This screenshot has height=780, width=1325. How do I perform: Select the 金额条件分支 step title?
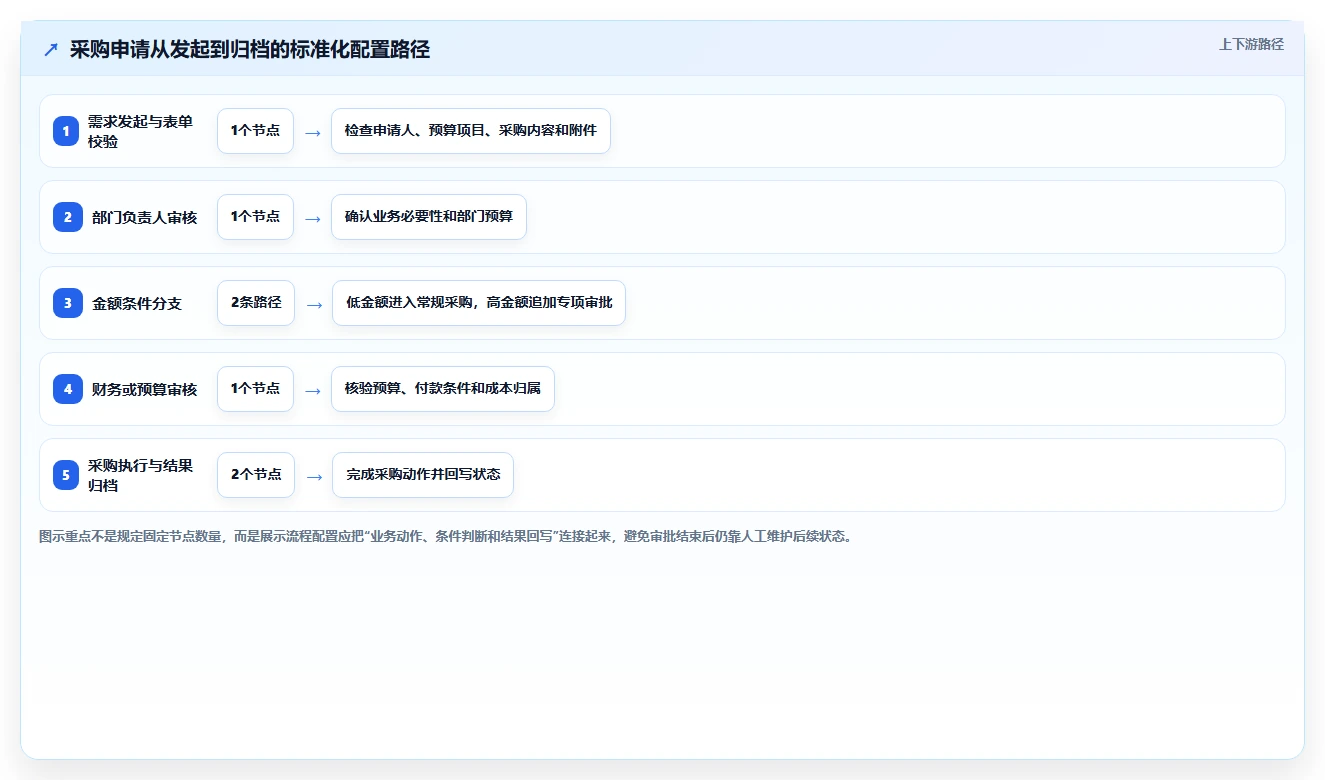[x=137, y=303]
